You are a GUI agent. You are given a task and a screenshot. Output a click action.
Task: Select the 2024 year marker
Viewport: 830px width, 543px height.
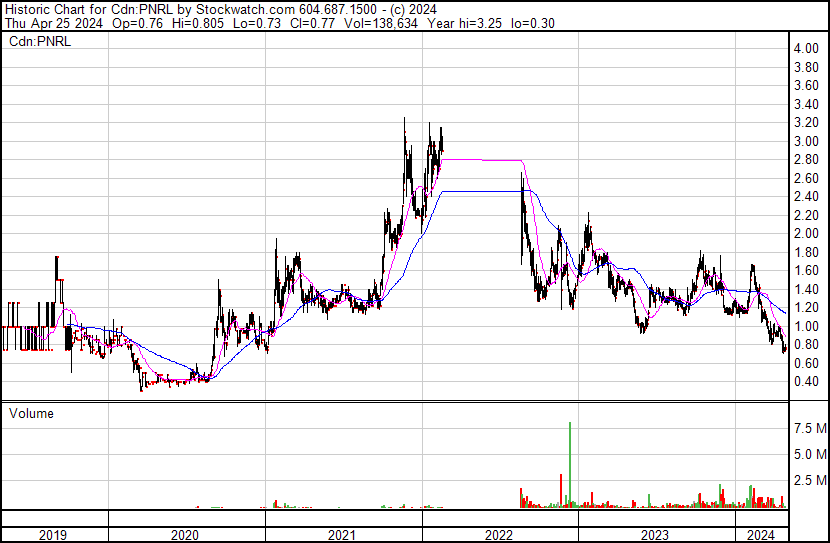[761, 536]
